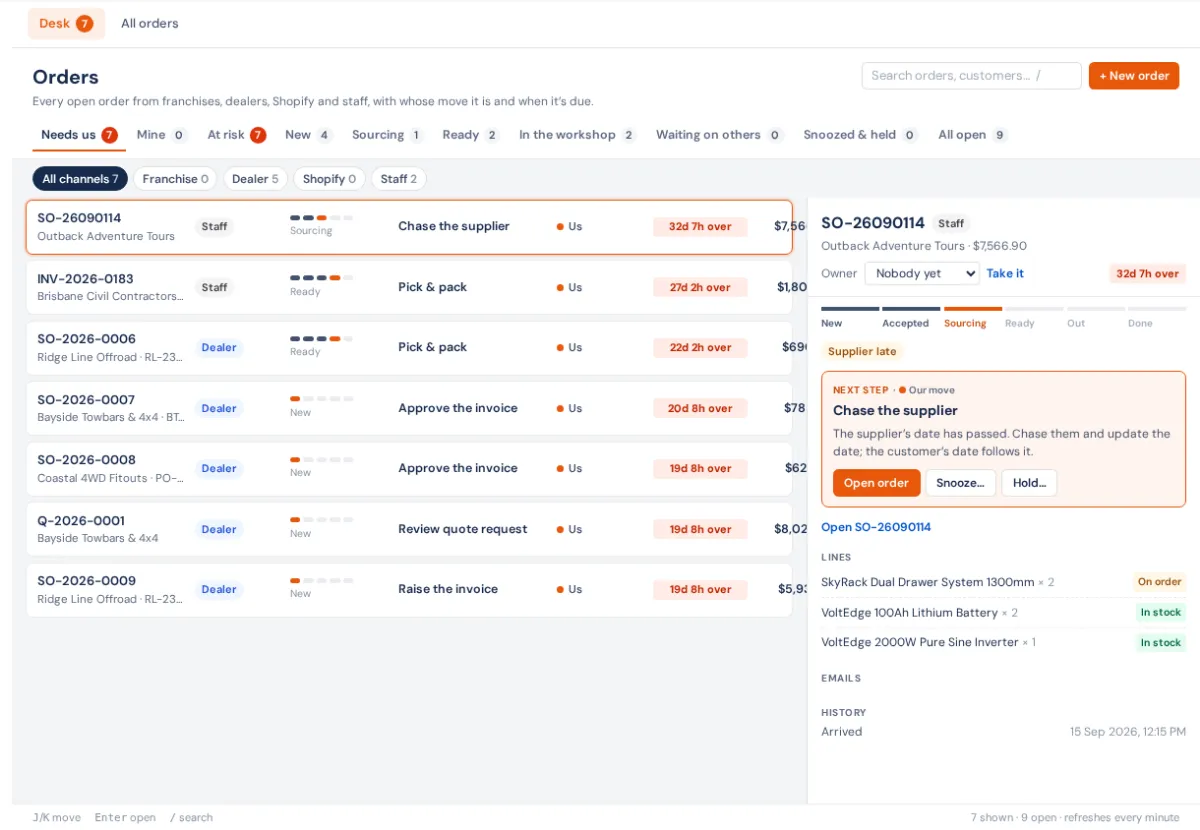This screenshot has width=1200, height=830.
Task: Click VoltEdge 2000W Pure Sine Inverter line
Action: click(x=1003, y=642)
